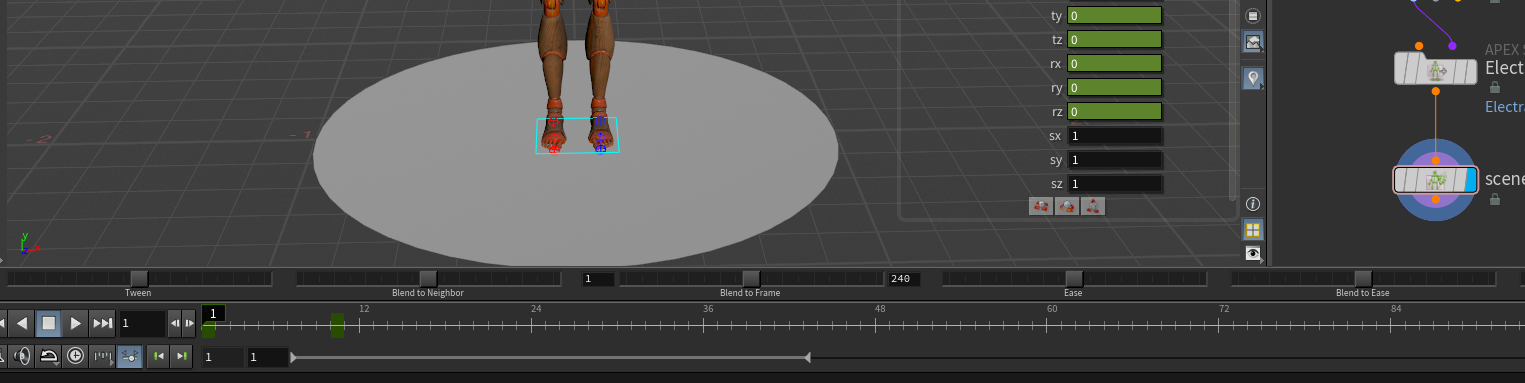Open the background image display dropdown

click(x=1253, y=42)
